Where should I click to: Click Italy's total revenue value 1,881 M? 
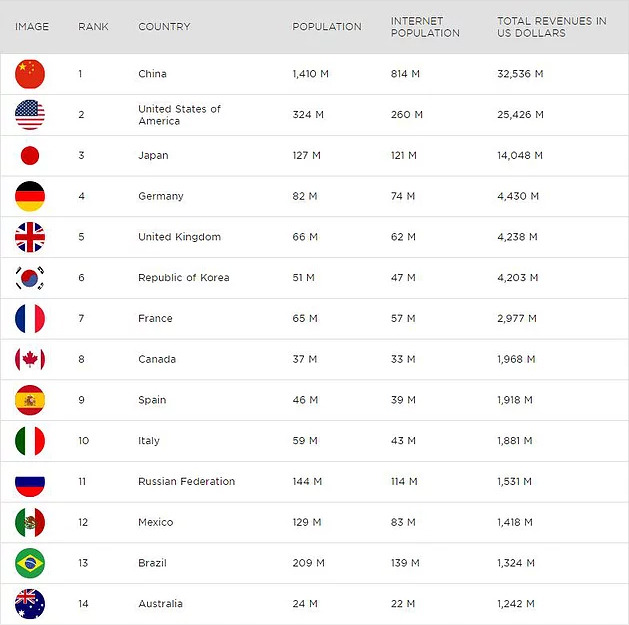pos(515,441)
